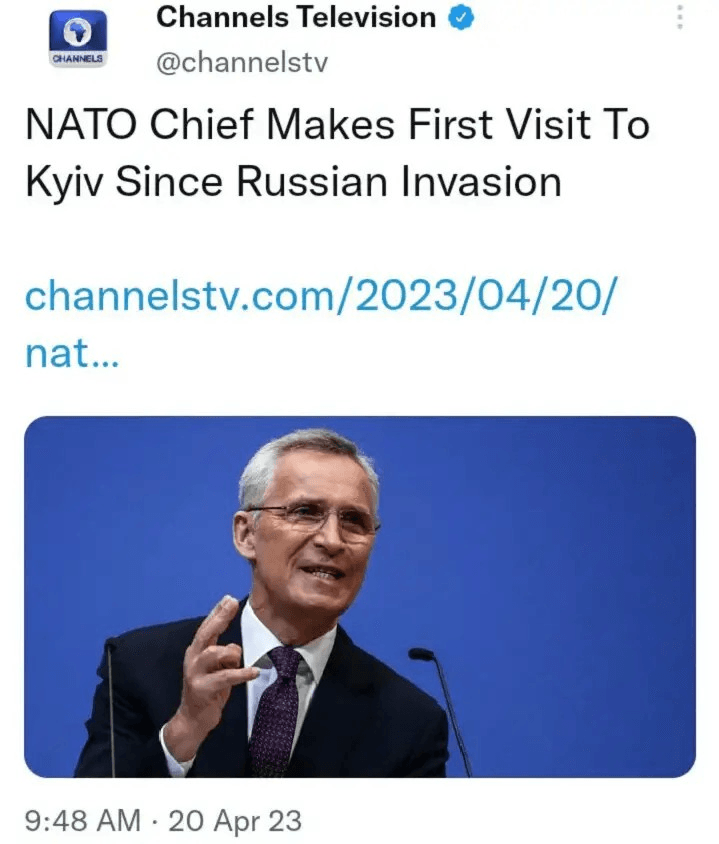Click the Africa globe in the avatar logo
Viewport: 719px width, 844px height.
tap(78, 32)
